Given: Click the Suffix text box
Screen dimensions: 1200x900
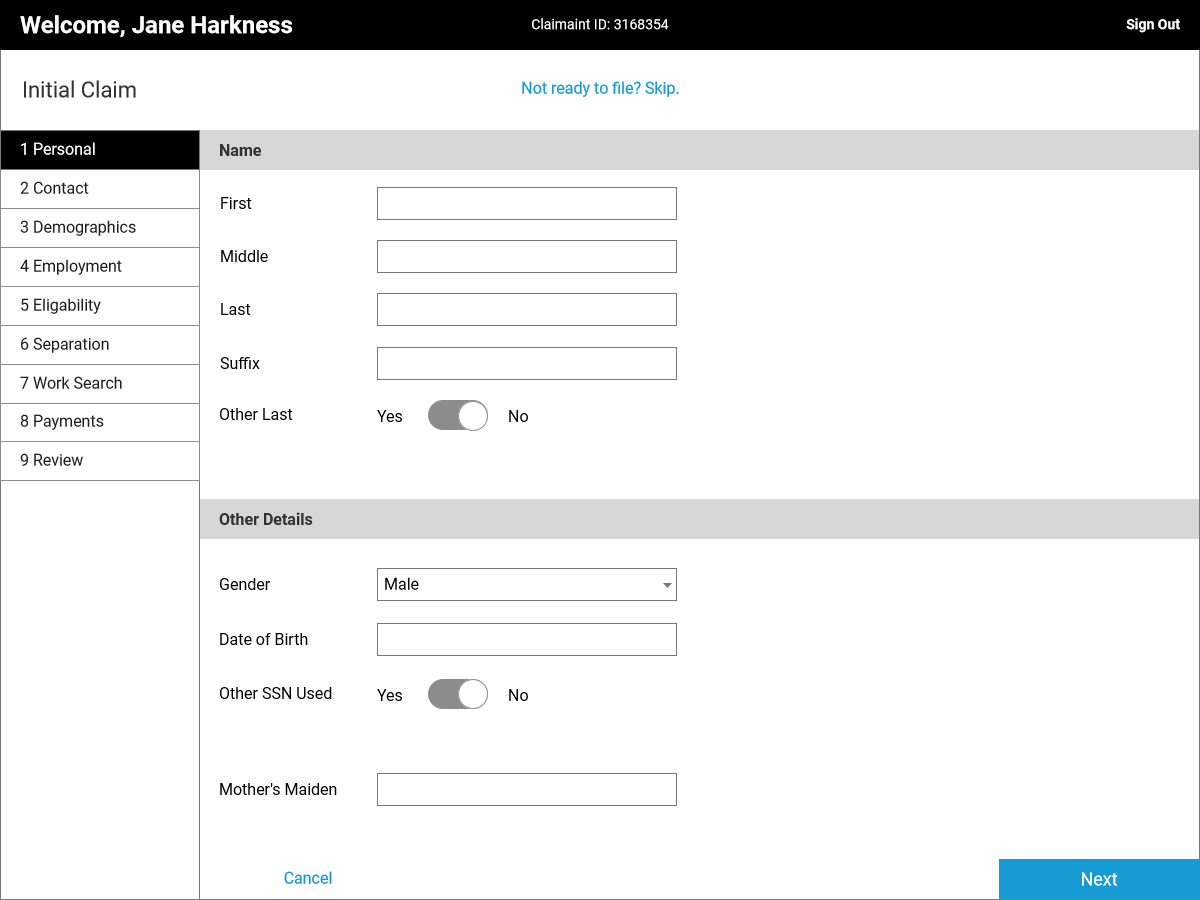Looking at the screenshot, I should click(x=526, y=363).
